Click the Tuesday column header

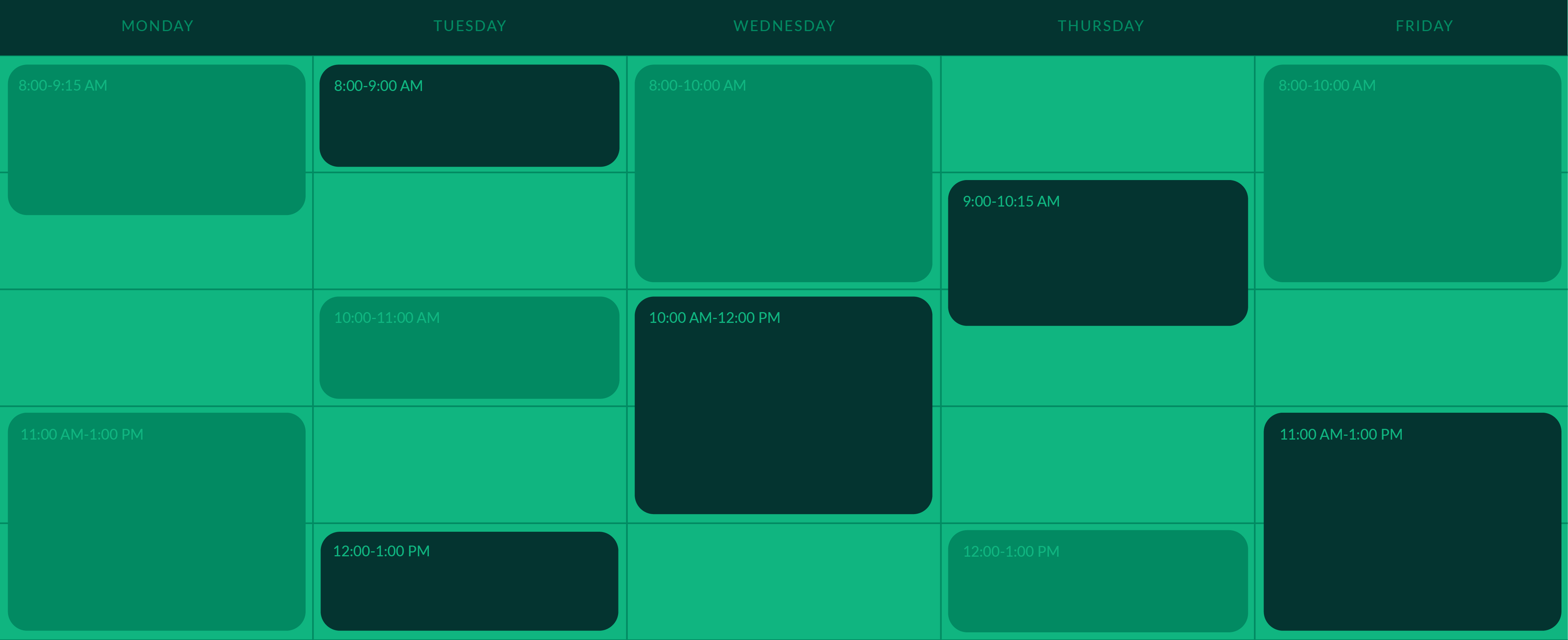pos(470,26)
